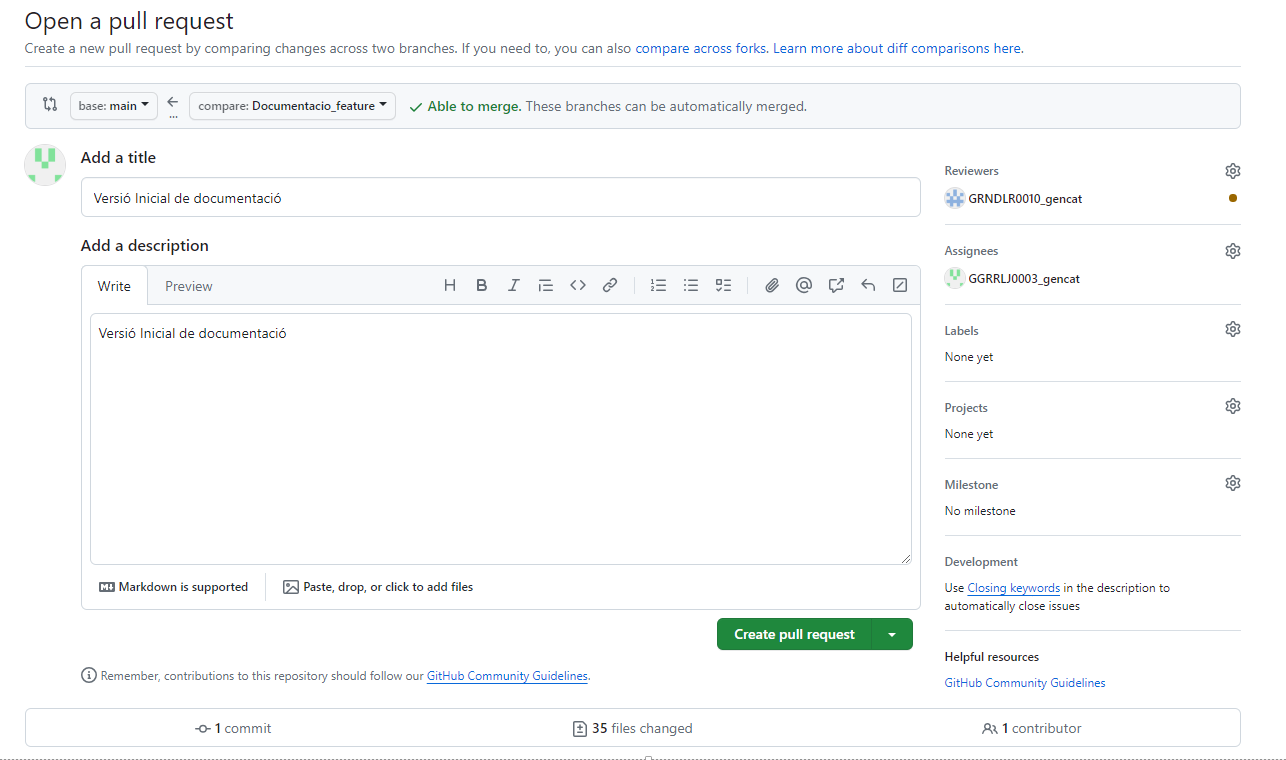This screenshot has height=760, width=1286.
Task: Open the base: main branch dropdown
Action: point(114,106)
